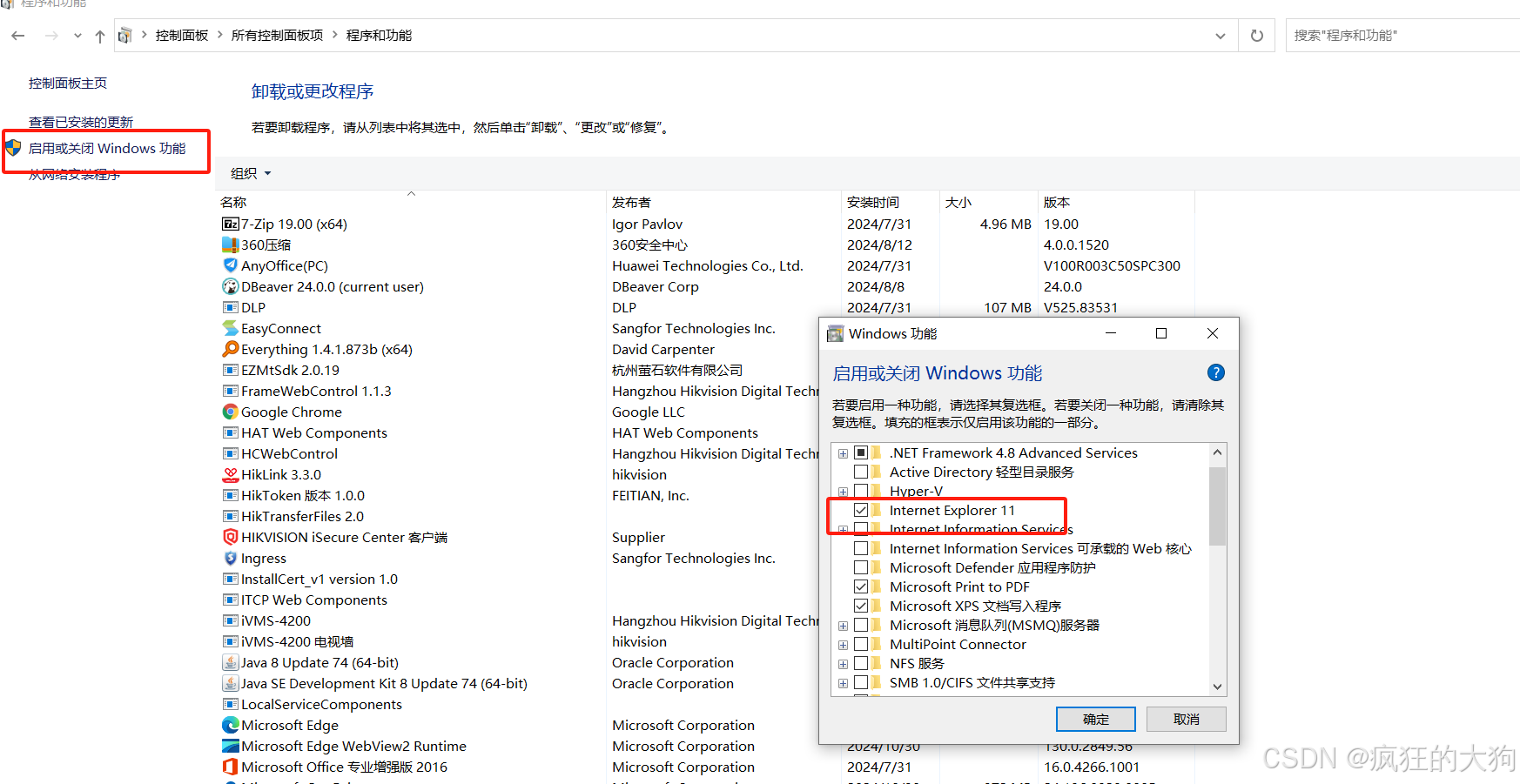Expand Microsoft 消息队列(MSMQ)服务器 node
1520x784 pixels.
click(x=843, y=626)
